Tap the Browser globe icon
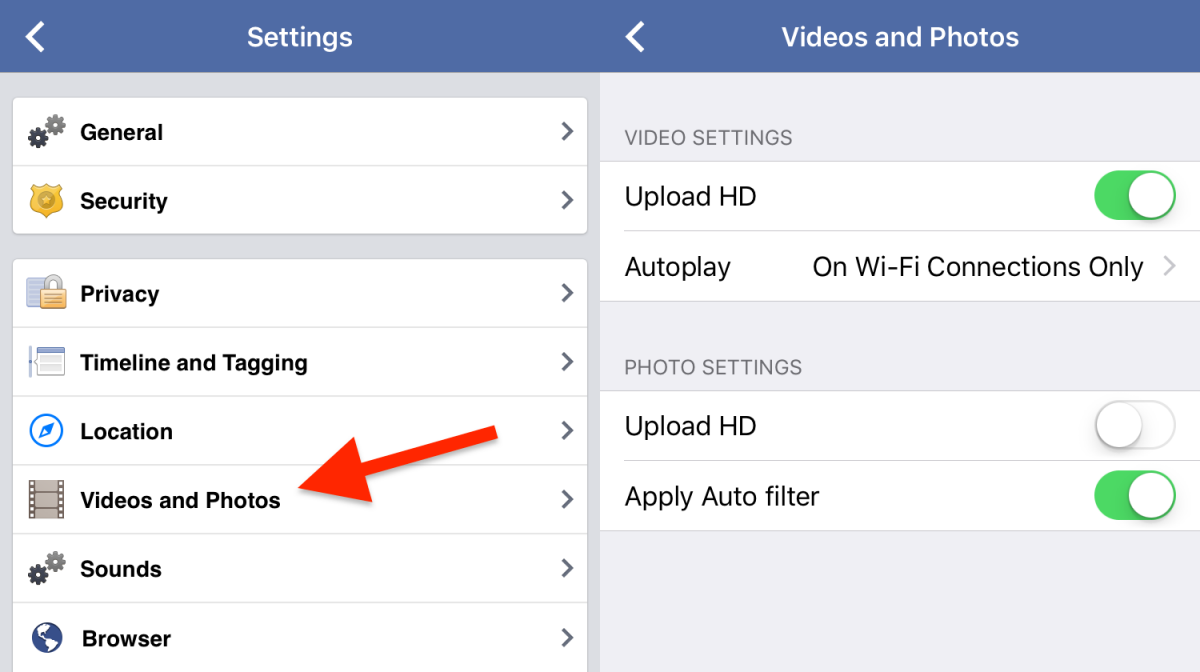Screen dimensions: 1200x672 (46, 638)
